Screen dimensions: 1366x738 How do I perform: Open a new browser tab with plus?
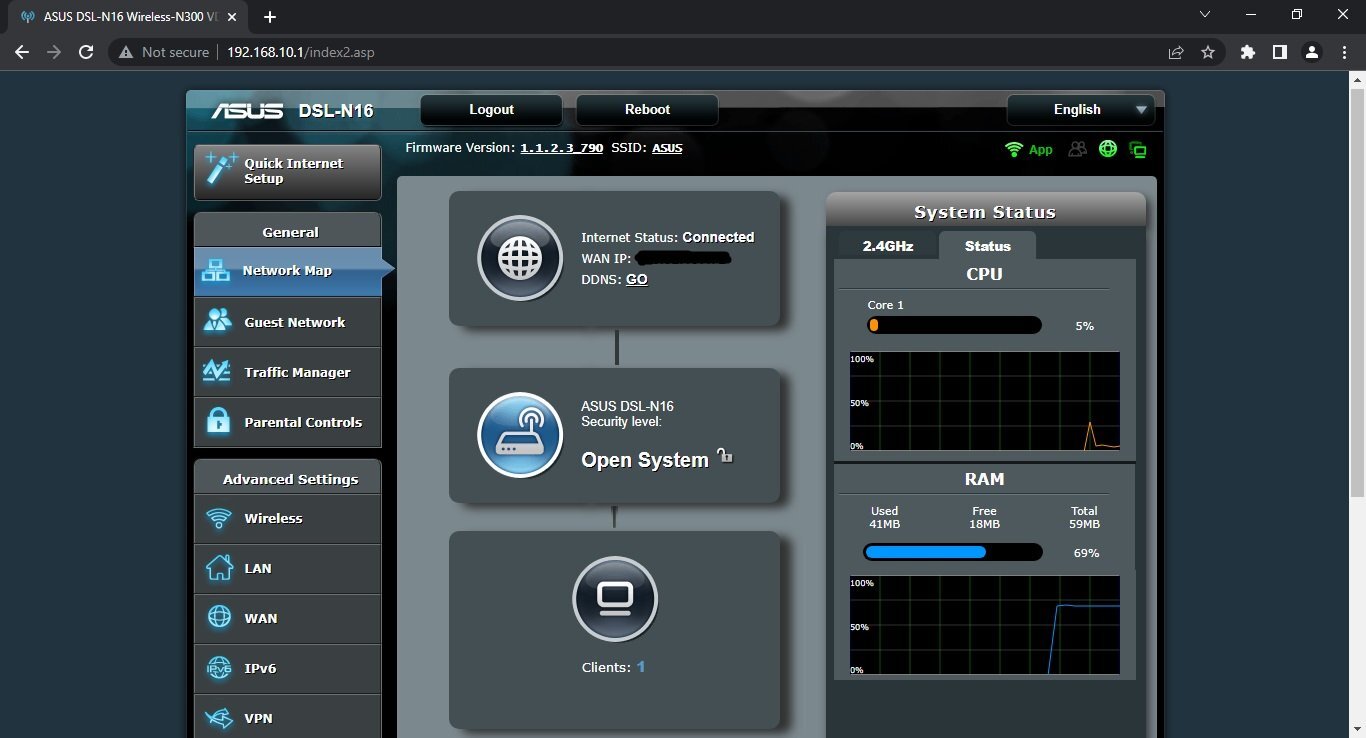point(269,17)
